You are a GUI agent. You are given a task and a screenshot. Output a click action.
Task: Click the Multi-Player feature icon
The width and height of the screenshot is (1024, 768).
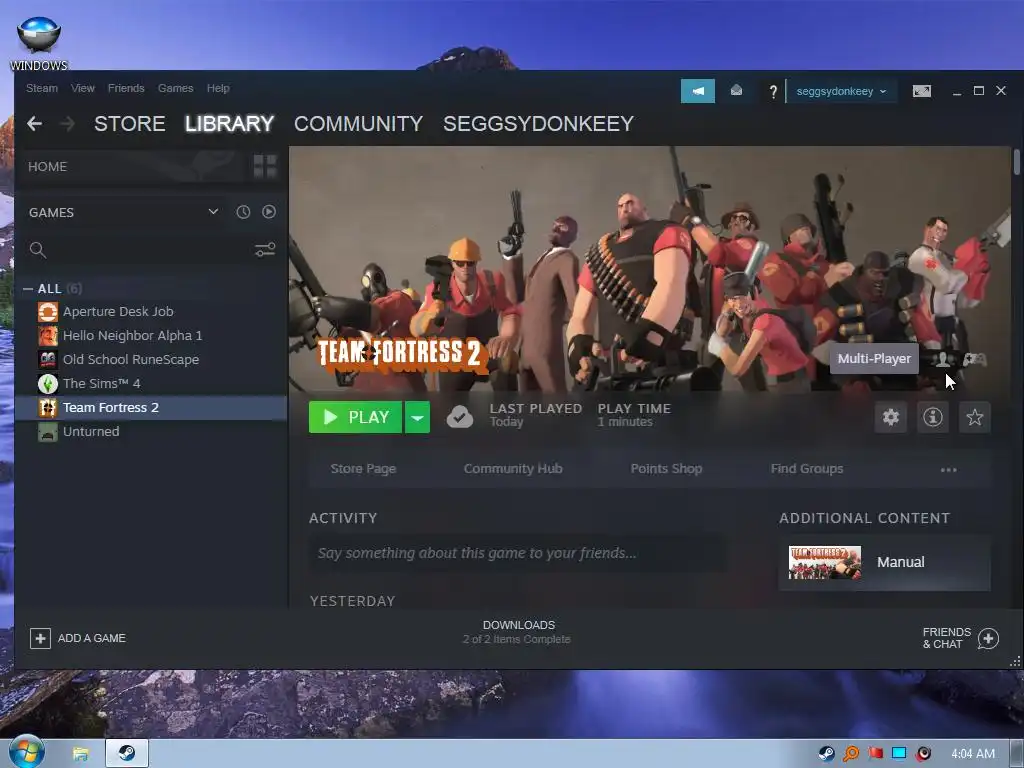tap(942, 359)
